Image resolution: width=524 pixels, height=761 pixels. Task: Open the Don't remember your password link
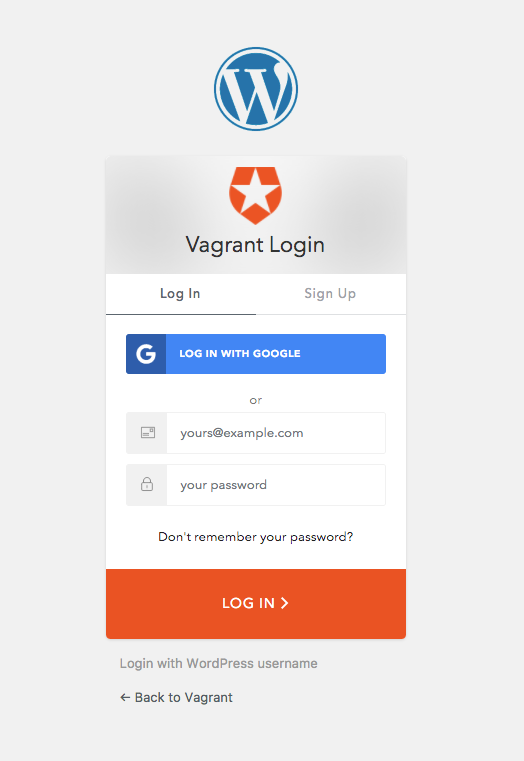pyautogui.click(x=256, y=537)
